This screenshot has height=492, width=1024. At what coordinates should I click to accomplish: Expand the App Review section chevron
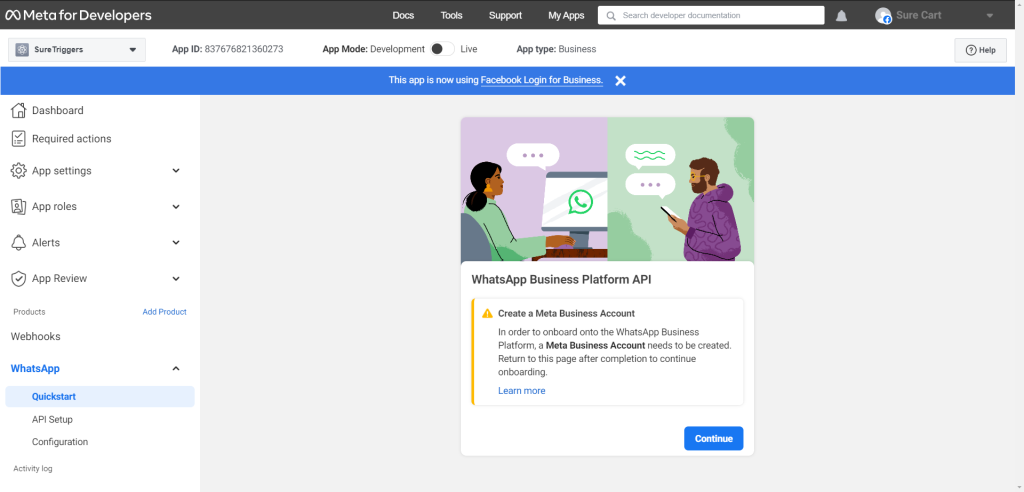pyautogui.click(x=176, y=278)
